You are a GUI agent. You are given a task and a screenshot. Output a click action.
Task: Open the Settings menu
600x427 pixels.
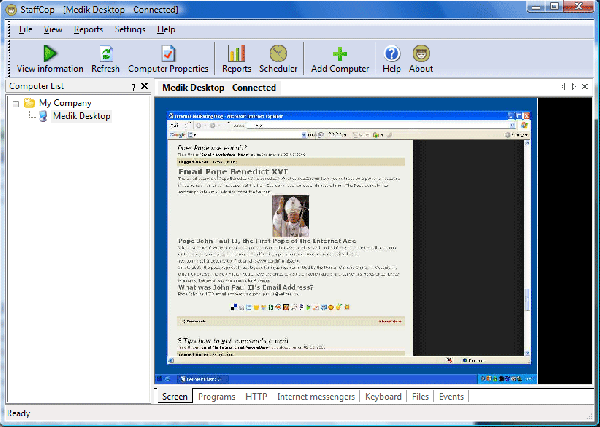tap(129, 30)
